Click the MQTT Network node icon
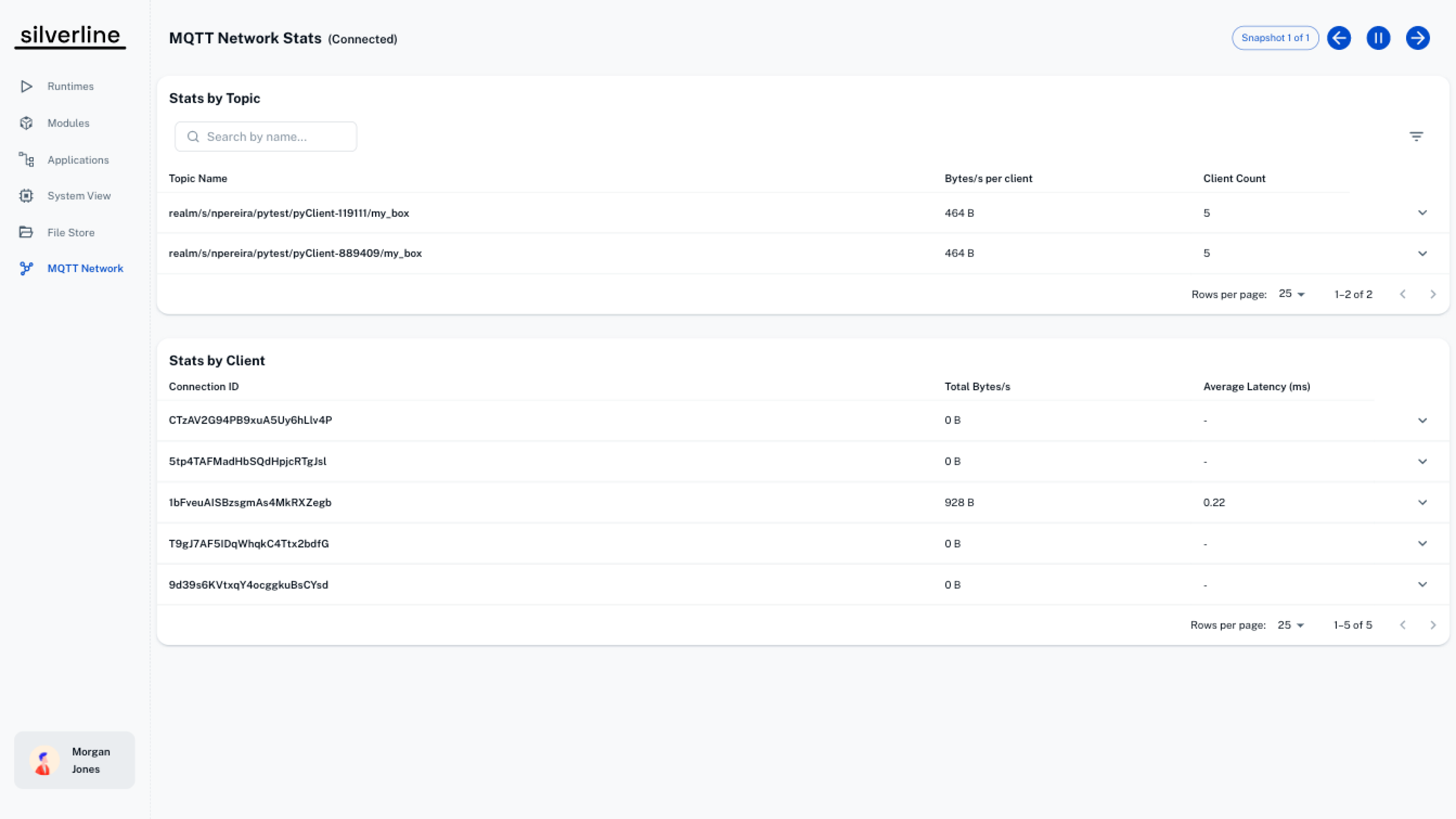Viewport: 1456px width, 819px height. (x=26, y=268)
